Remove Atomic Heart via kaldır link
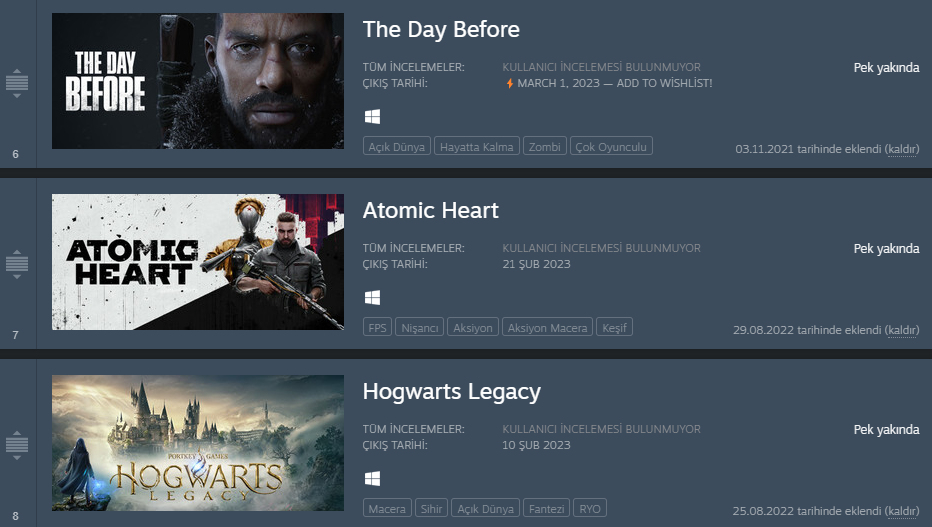The height and width of the screenshot is (527, 932). coord(902,330)
